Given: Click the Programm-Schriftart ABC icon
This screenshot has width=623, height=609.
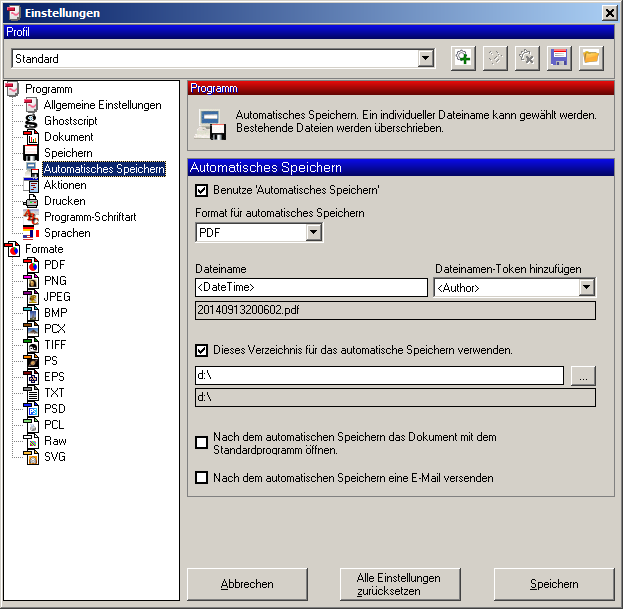Looking at the screenshot, I should (x=31, y=217).
